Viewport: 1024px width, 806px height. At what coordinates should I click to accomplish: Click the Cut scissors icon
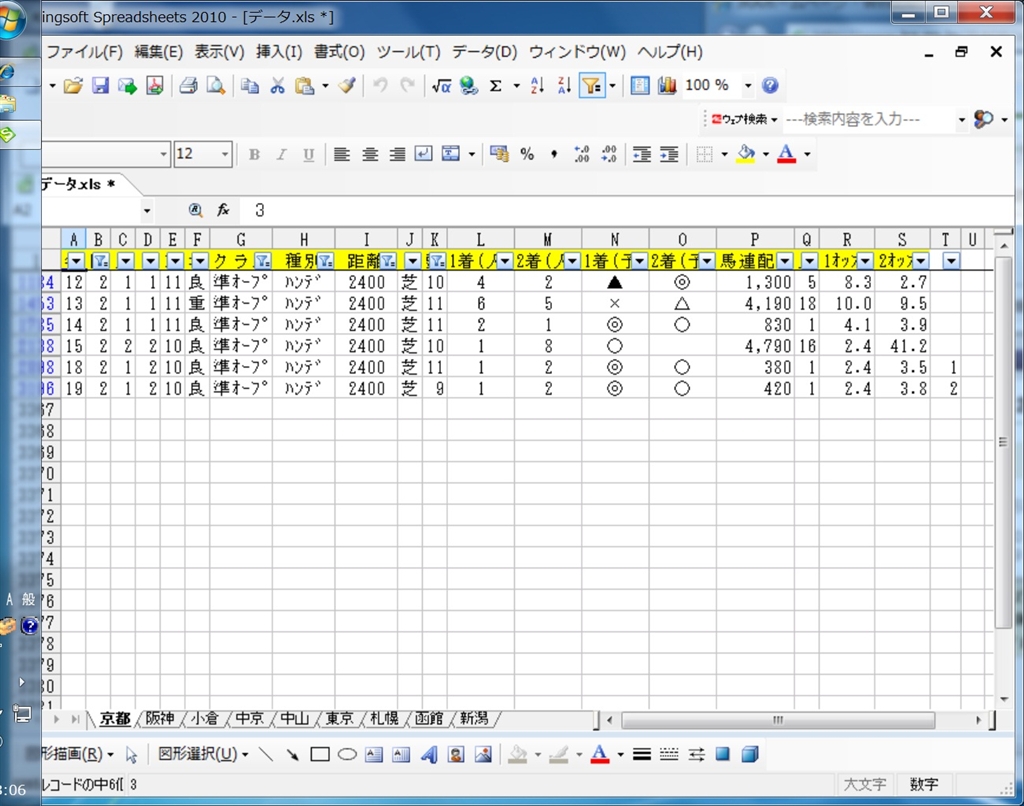tap(277, 86)
